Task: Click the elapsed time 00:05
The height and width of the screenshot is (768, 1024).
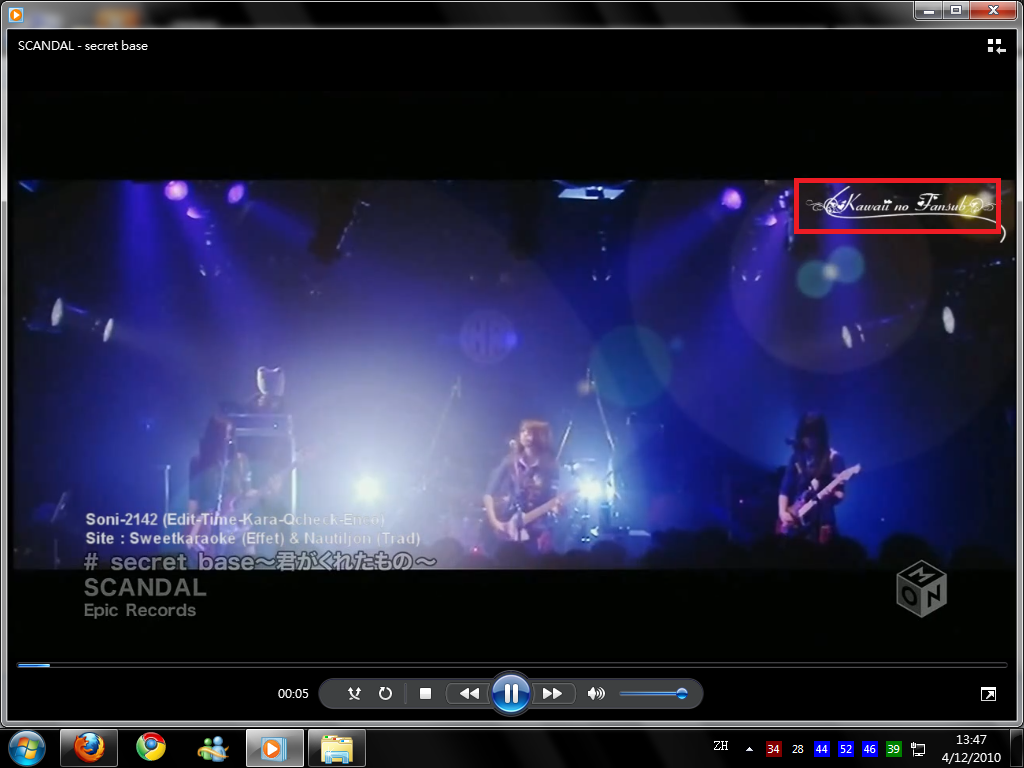Action: [293, 694]
